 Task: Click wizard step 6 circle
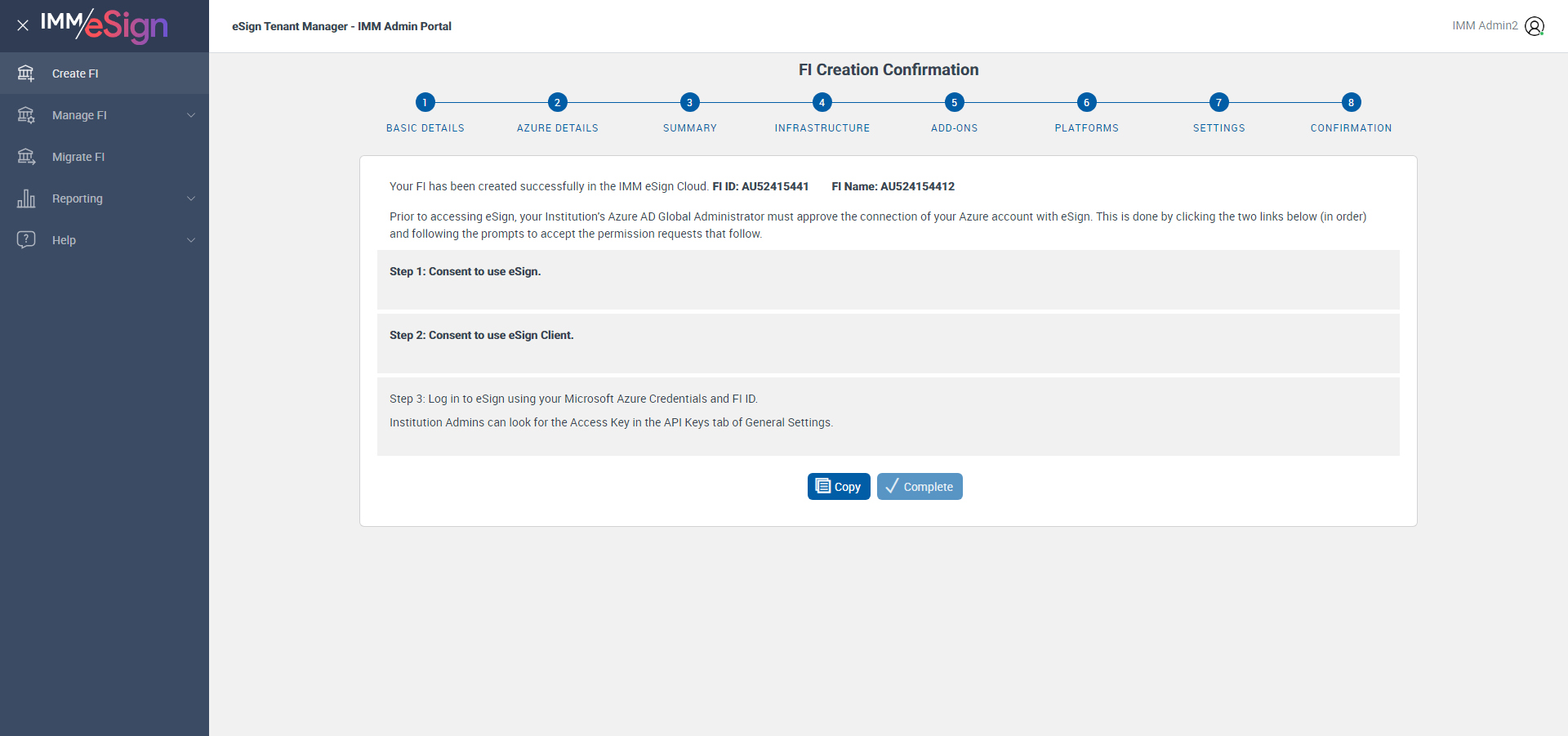1086,102
